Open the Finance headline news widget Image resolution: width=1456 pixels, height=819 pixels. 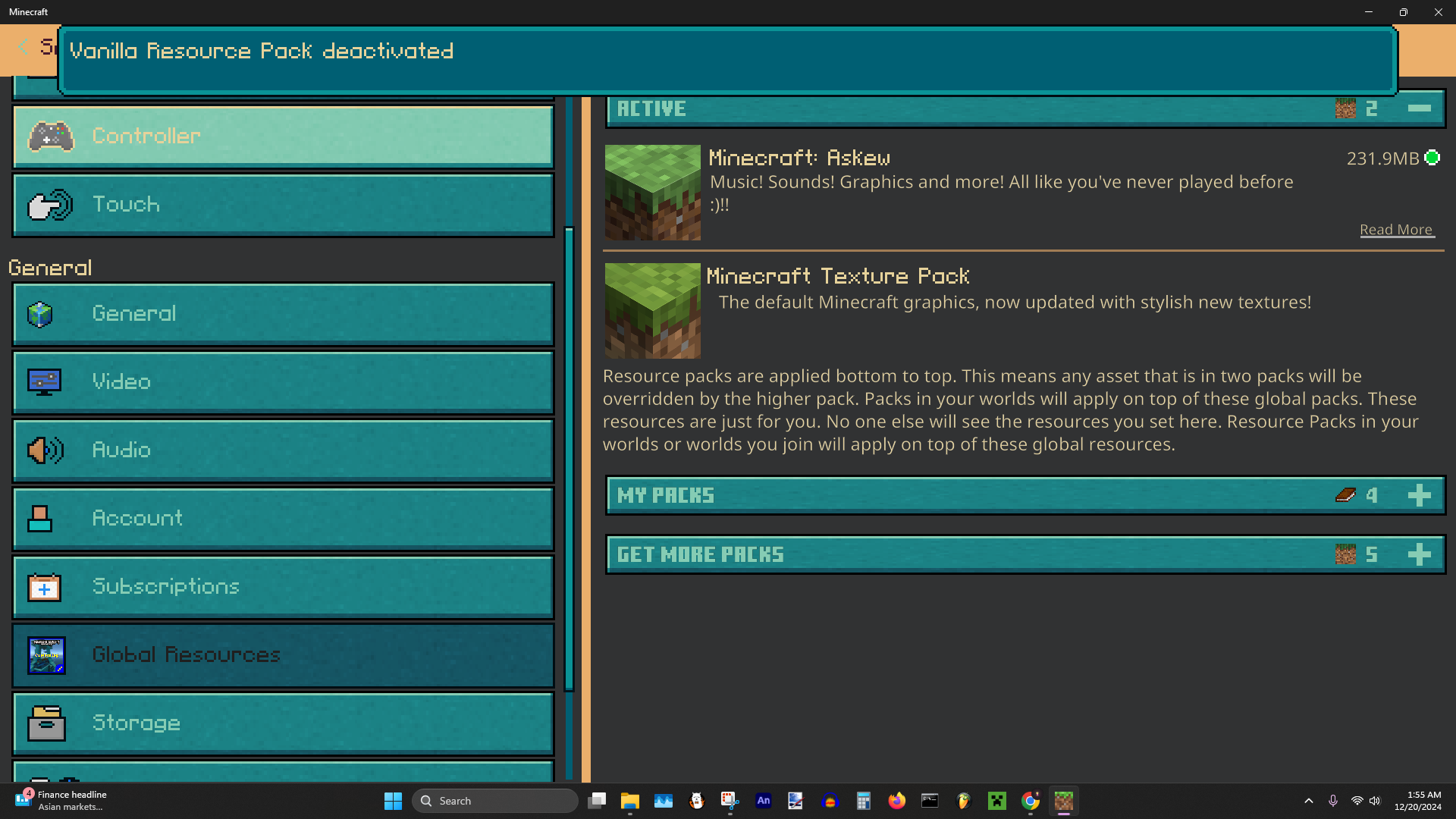(x=61, y=801)
